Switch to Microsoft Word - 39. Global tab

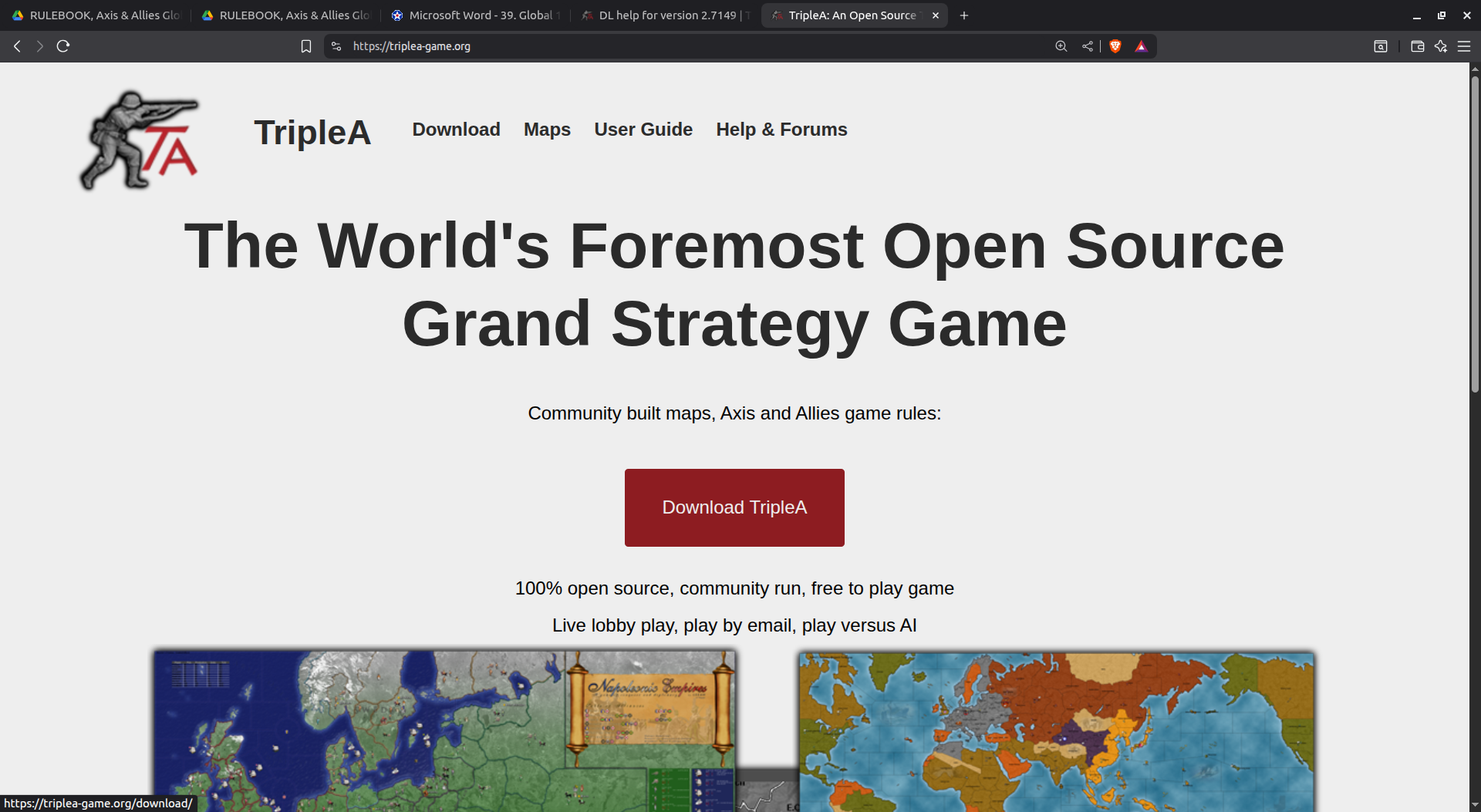[x=476, y=15]
